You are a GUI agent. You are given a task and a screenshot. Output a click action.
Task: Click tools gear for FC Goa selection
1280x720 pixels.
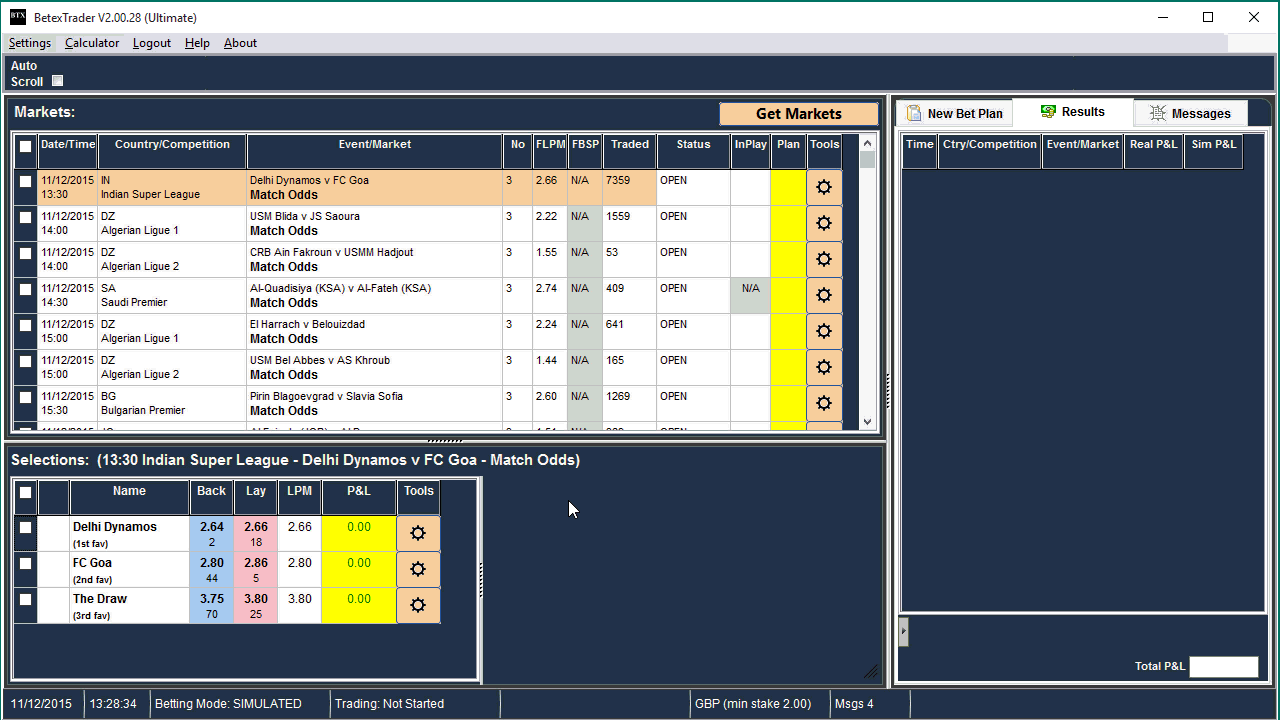[x=418, y=569]
